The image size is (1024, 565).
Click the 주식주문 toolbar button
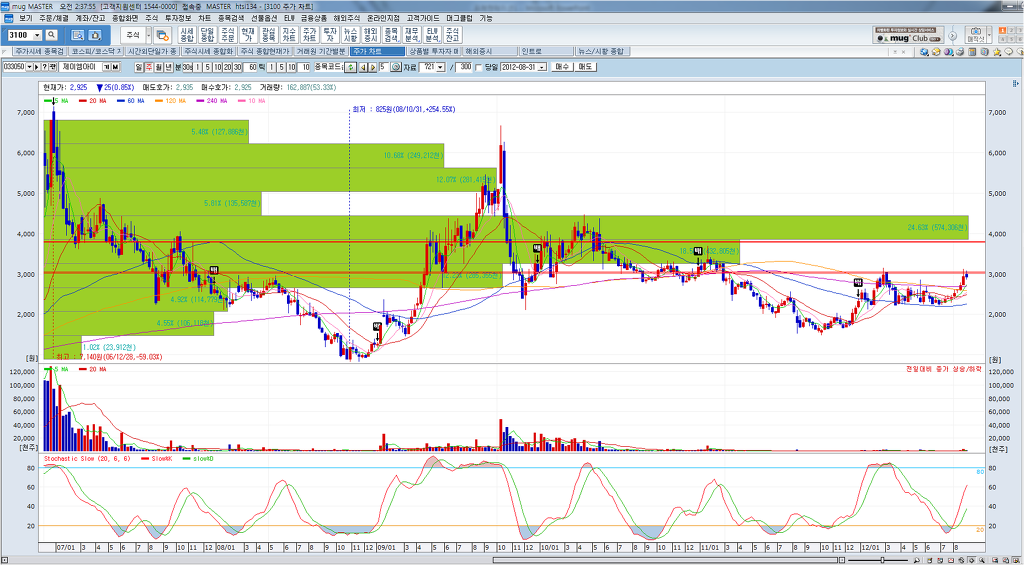click(227, 35)
